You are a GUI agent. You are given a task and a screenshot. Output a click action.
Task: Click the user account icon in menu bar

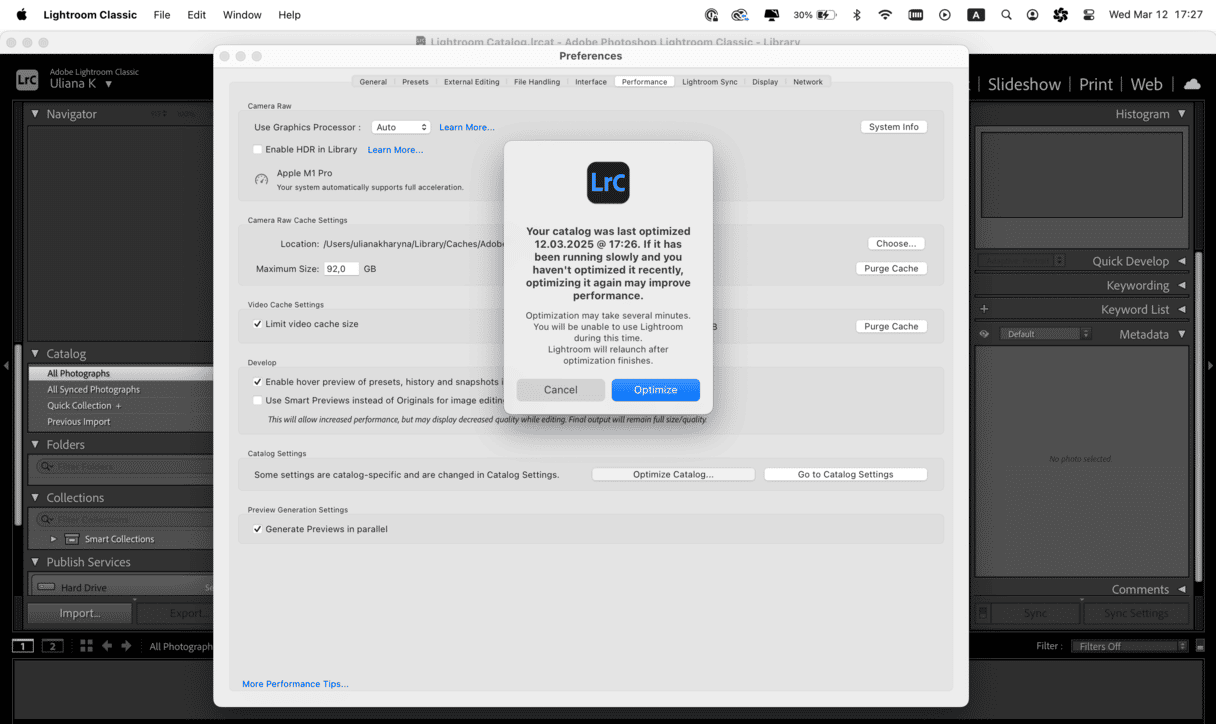coord(1032,15)
